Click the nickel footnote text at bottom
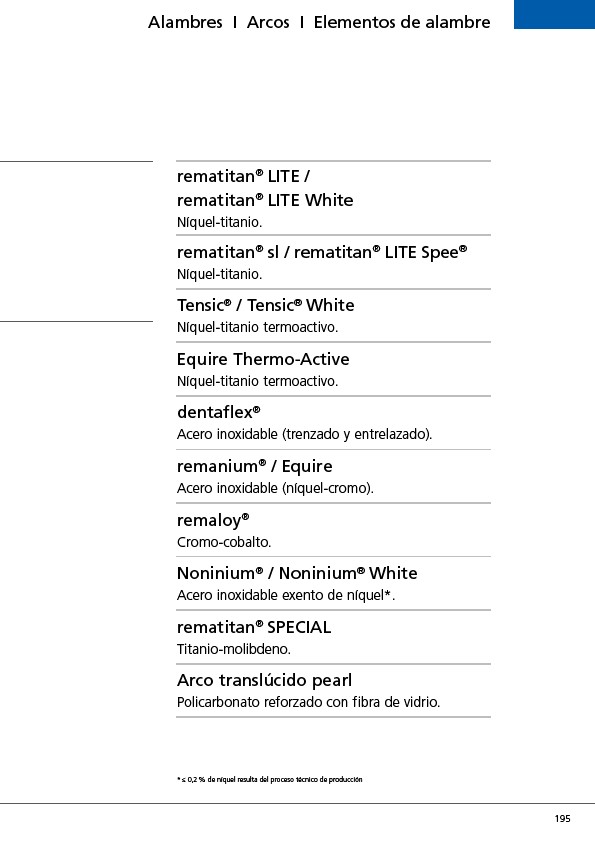Viewport: 595px width, 844px height. (x=270, y=779)
